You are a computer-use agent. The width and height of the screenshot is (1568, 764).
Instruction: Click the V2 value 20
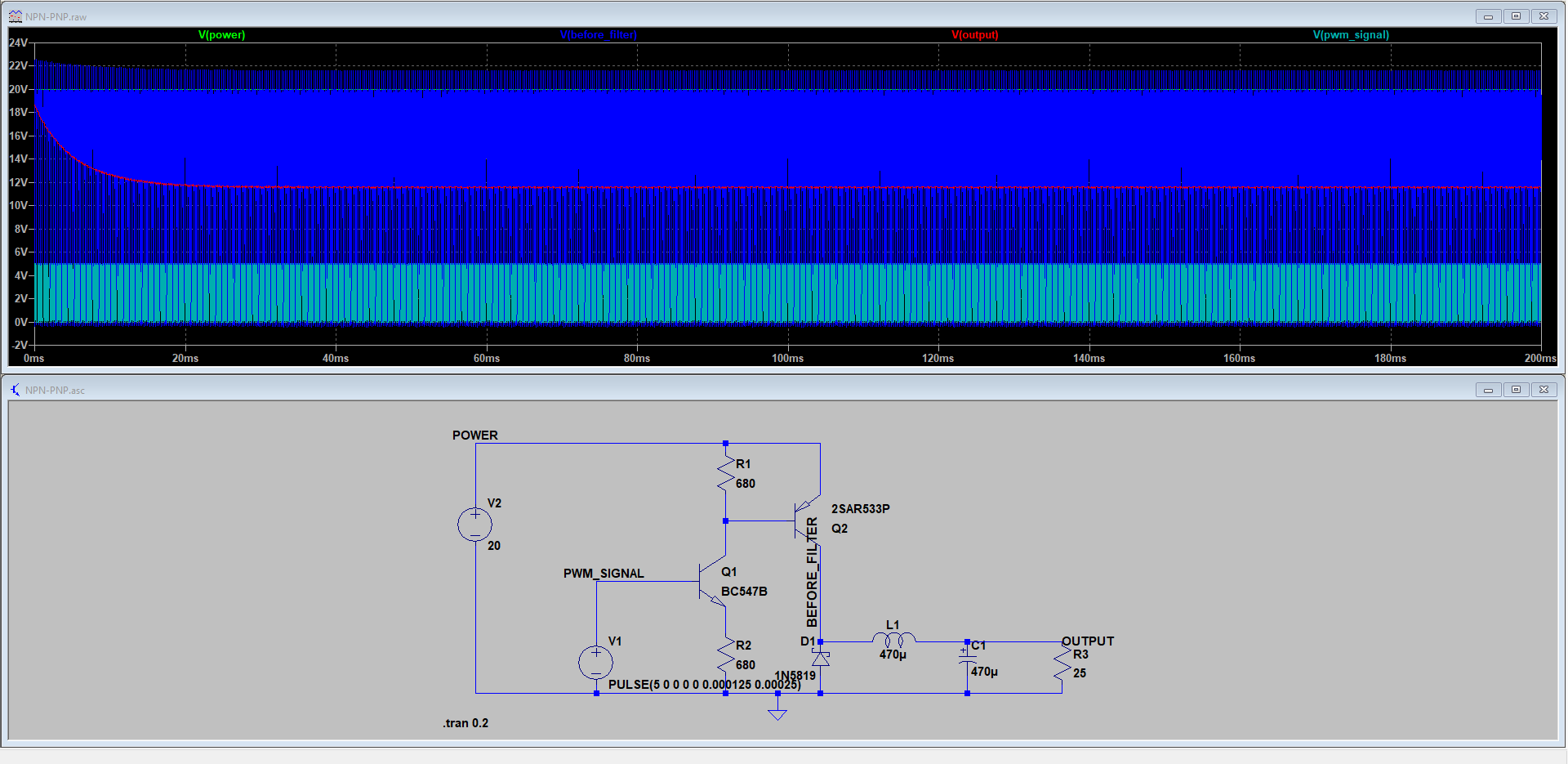pyautogui.click(x=494, y=546)
